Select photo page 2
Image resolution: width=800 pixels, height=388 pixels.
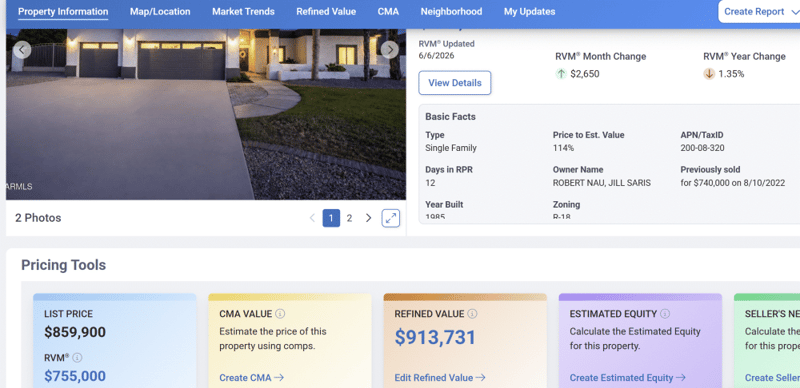(349, 218)
